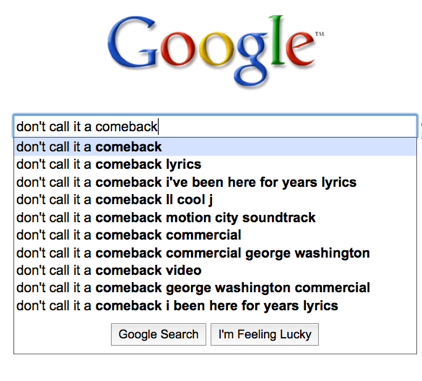Viewport: 422px width, 381px height.
Task: Click the green letter l in the logo
Action: click(x=277, y=40)
